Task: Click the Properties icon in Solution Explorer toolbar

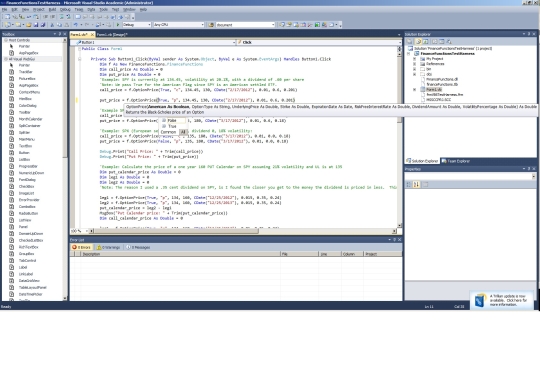Action: click(410, 41)
